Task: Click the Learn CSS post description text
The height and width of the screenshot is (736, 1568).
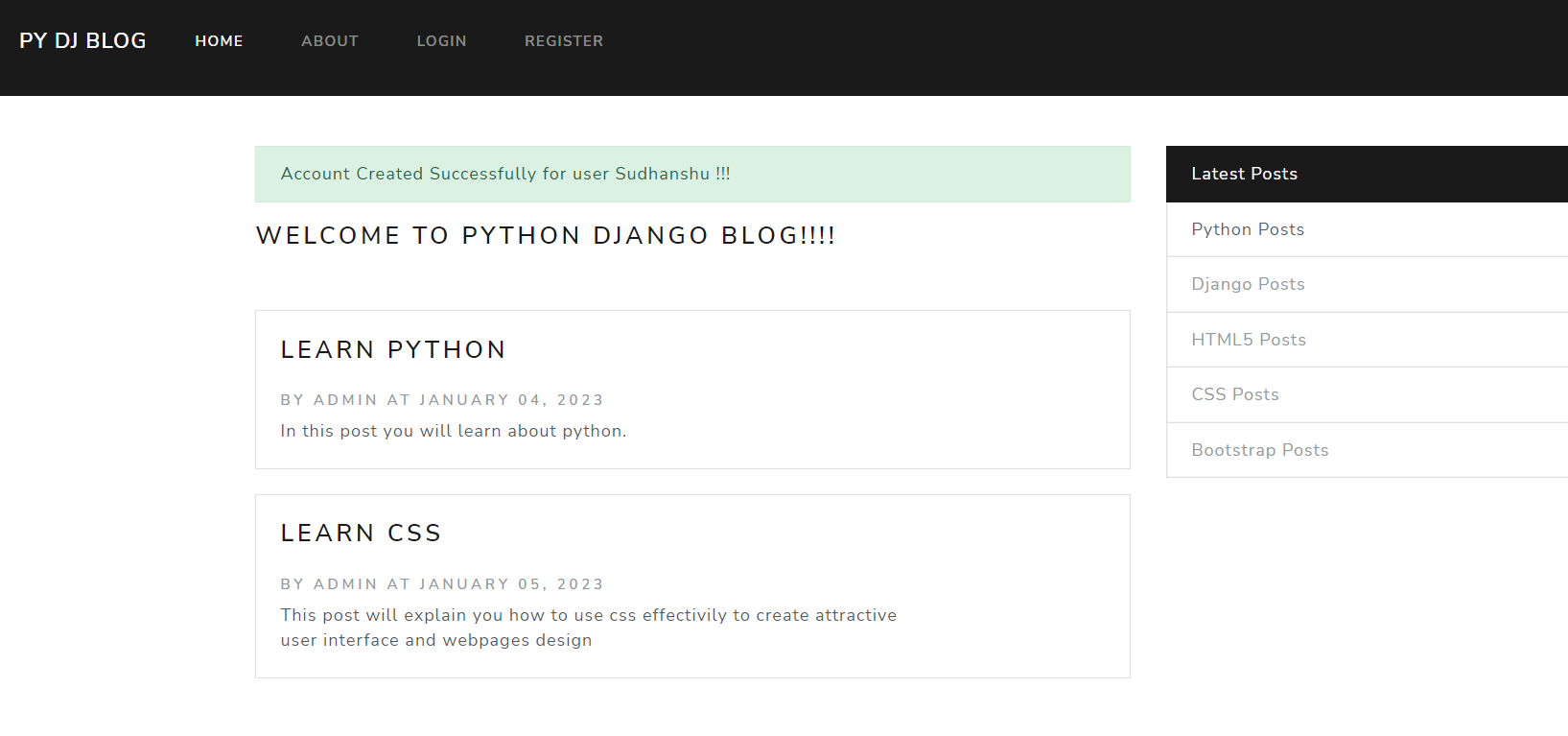Action: [x=589, y=628]
